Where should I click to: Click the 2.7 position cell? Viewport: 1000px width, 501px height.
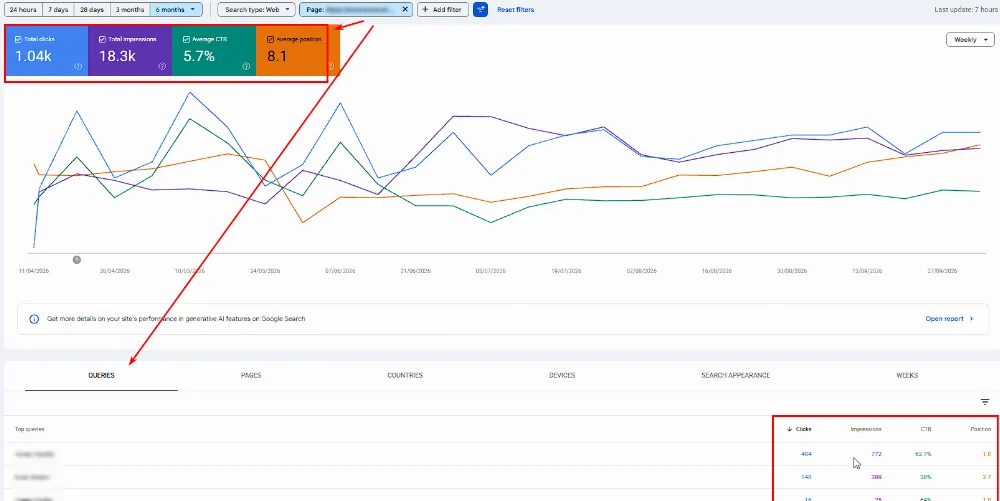(987, 477)
